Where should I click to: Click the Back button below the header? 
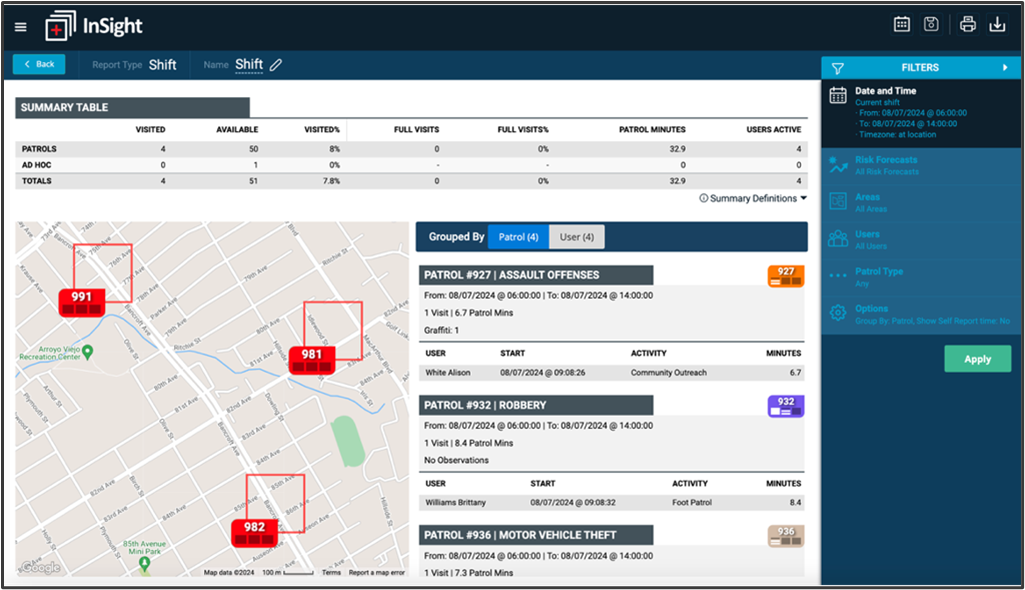coord(39,63)
